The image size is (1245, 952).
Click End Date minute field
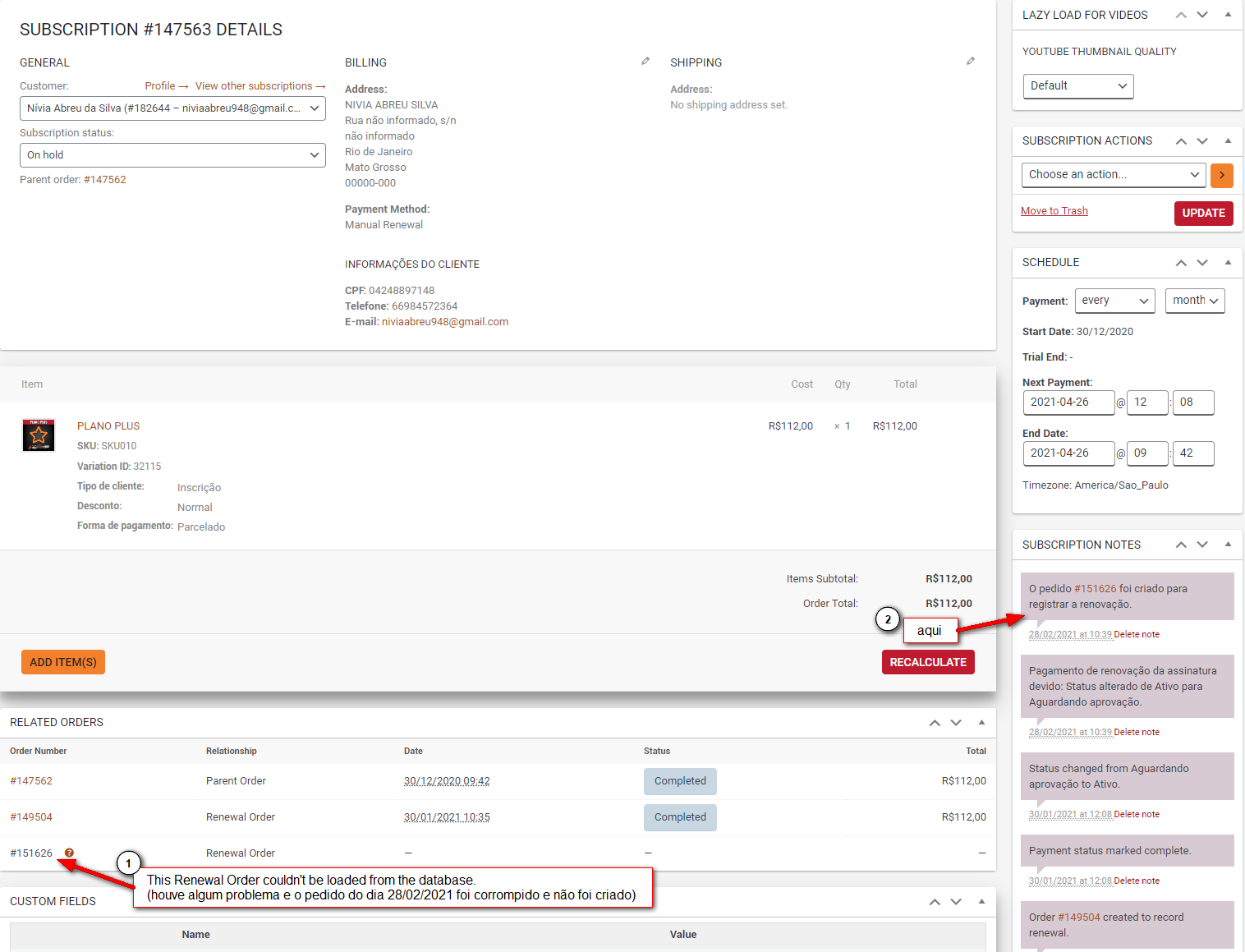pos(1193,453)
